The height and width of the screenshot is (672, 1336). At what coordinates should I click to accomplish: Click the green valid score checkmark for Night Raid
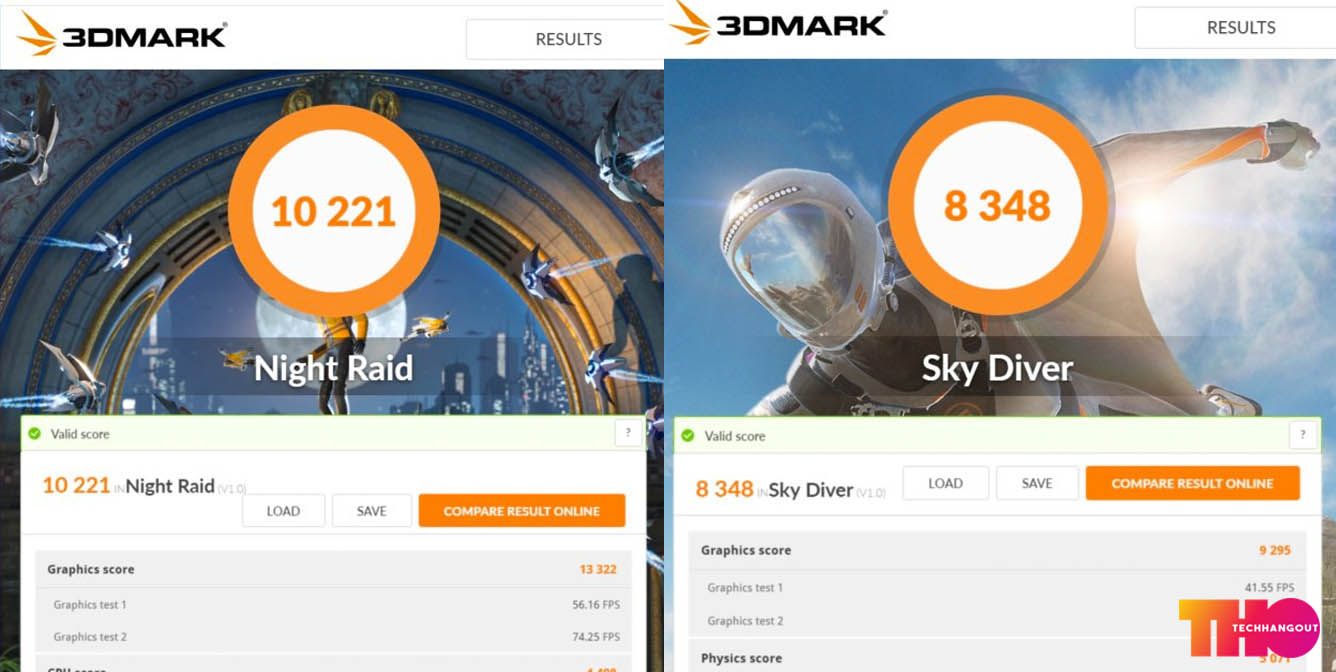point(35,434)
